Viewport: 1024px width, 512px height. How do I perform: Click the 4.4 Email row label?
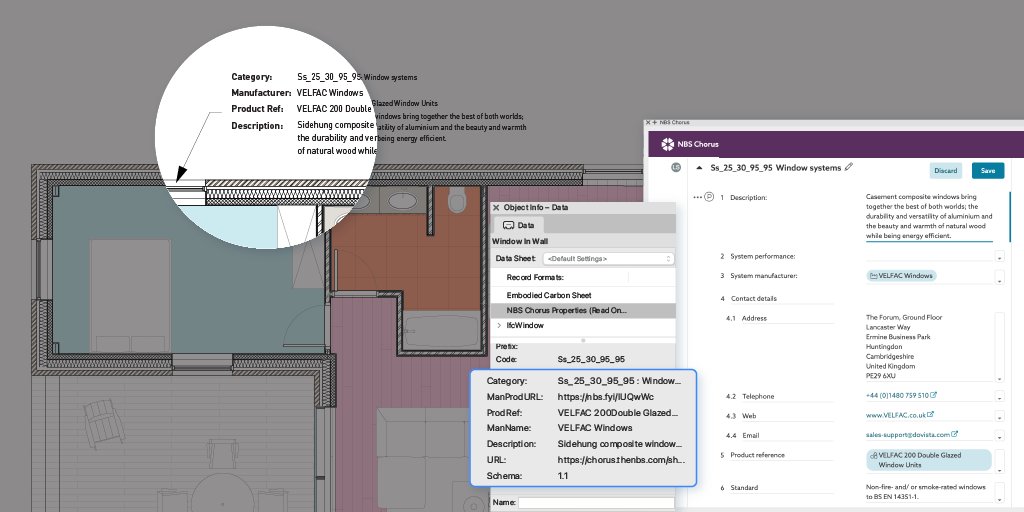(x=750, y=436)
